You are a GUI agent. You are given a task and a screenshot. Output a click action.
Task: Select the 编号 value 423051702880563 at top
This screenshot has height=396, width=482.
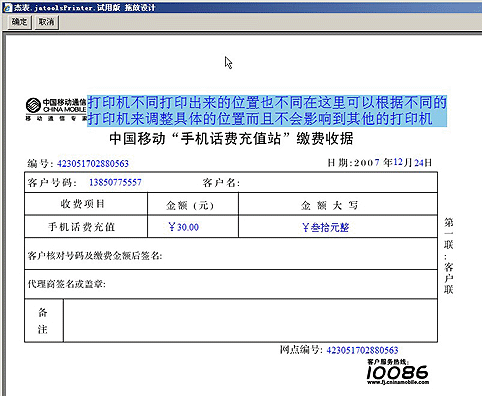pos(93,164)
